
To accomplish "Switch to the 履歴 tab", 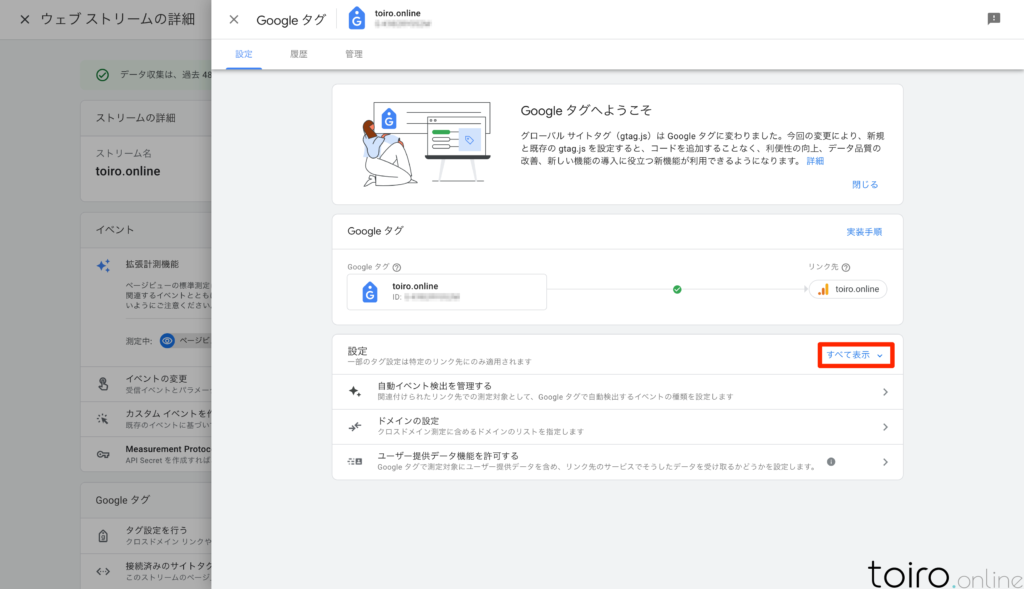I will pos(298,54).
